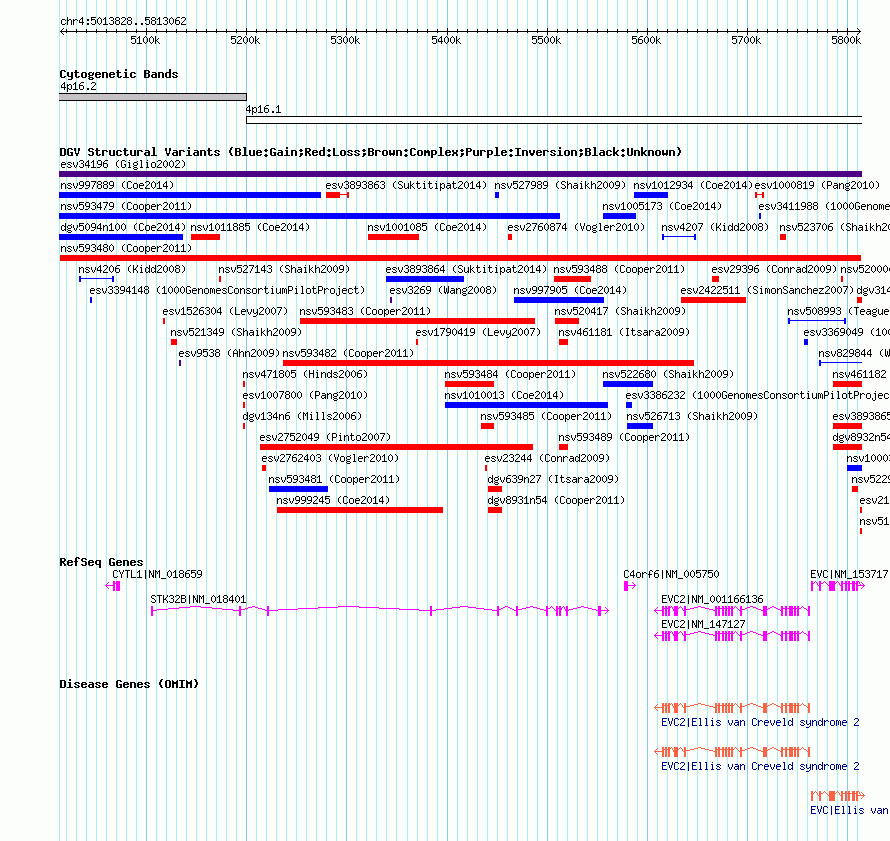Open EVC2|NM_001166136 transcript label

click(712, 599)
